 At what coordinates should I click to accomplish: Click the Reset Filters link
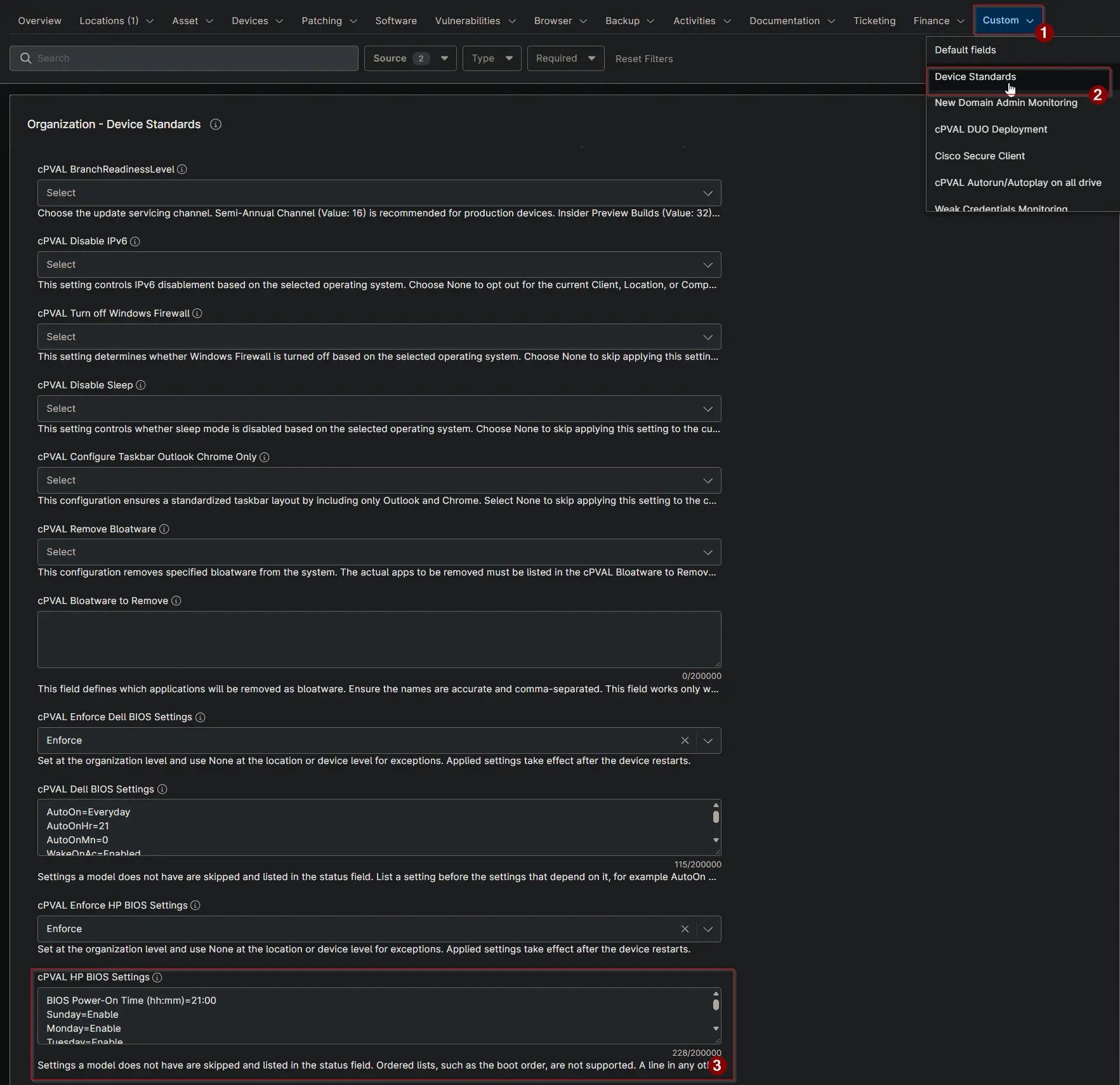[x=643, y=59]
